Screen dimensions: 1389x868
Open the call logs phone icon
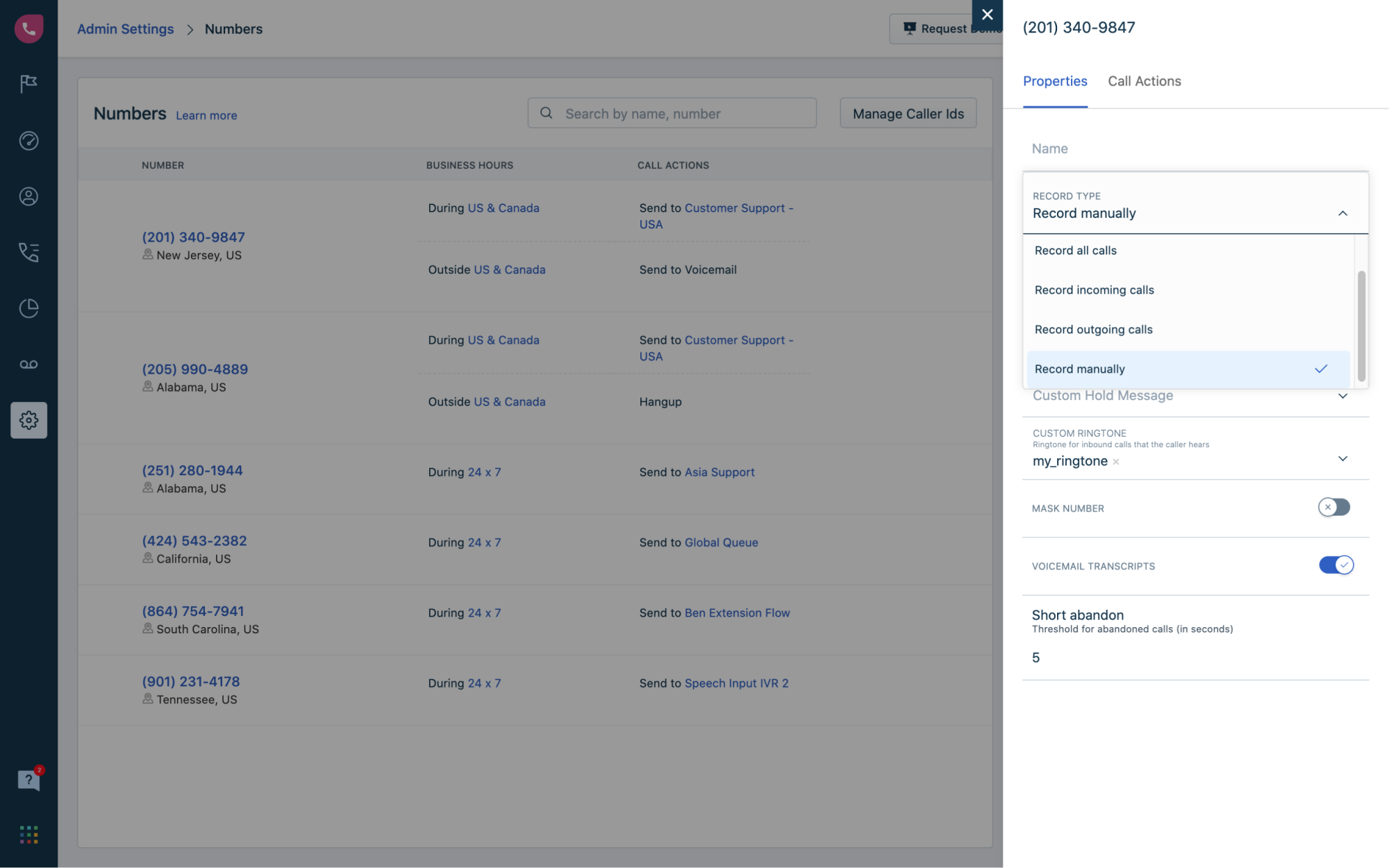[x=28, y=252]
